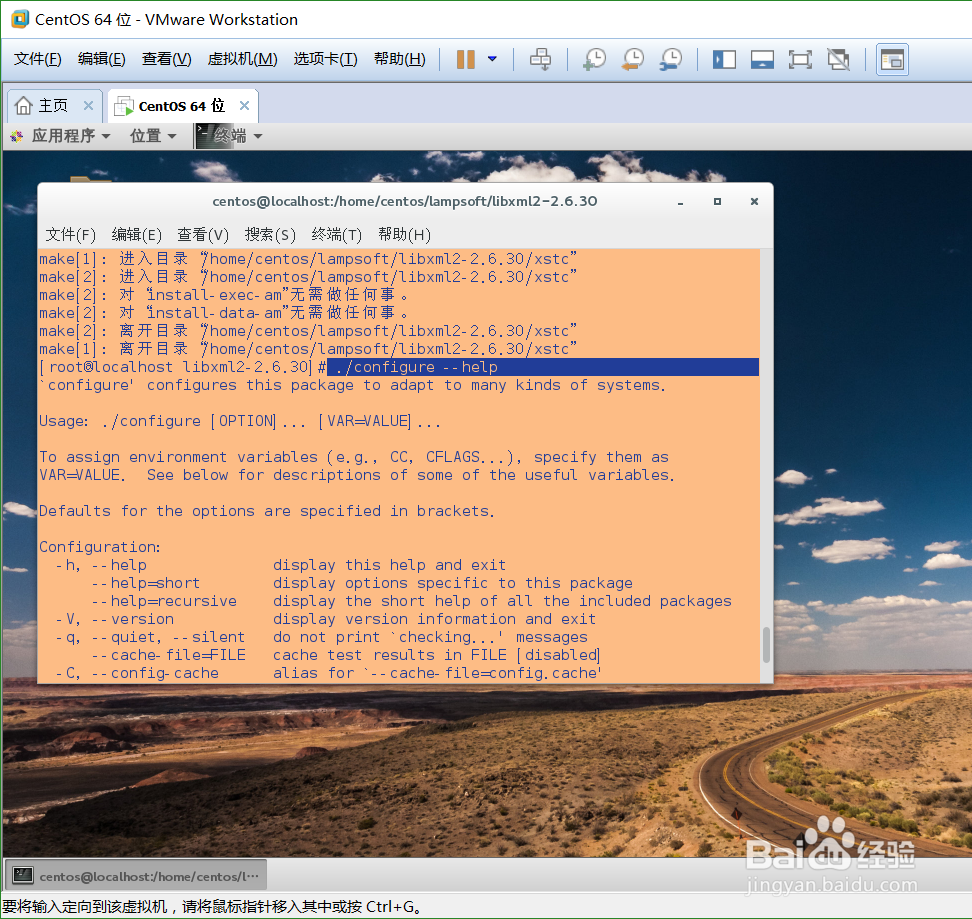The height and width of the screenshot is (919, 972).
Task: Open the VMware 文件(F) menu
Action: [x=38, y=59]
